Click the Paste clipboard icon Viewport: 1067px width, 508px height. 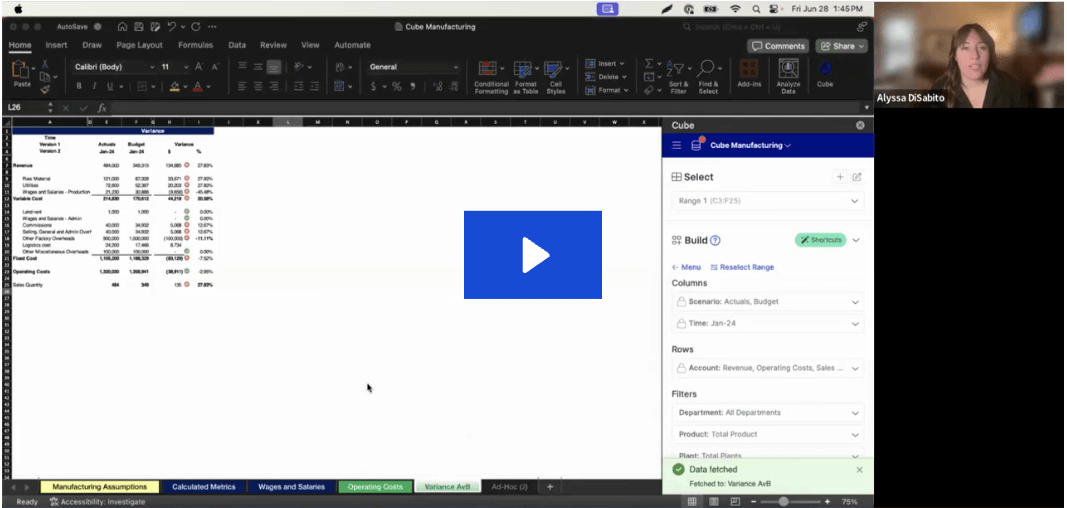[x=21, y=71]
